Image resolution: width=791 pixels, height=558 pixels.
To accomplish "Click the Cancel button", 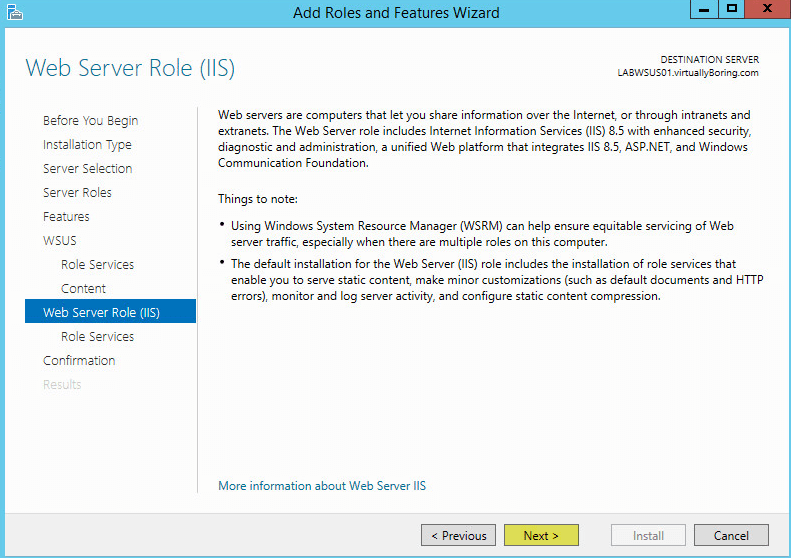I will pyautogui.click(x=731, y=535).
